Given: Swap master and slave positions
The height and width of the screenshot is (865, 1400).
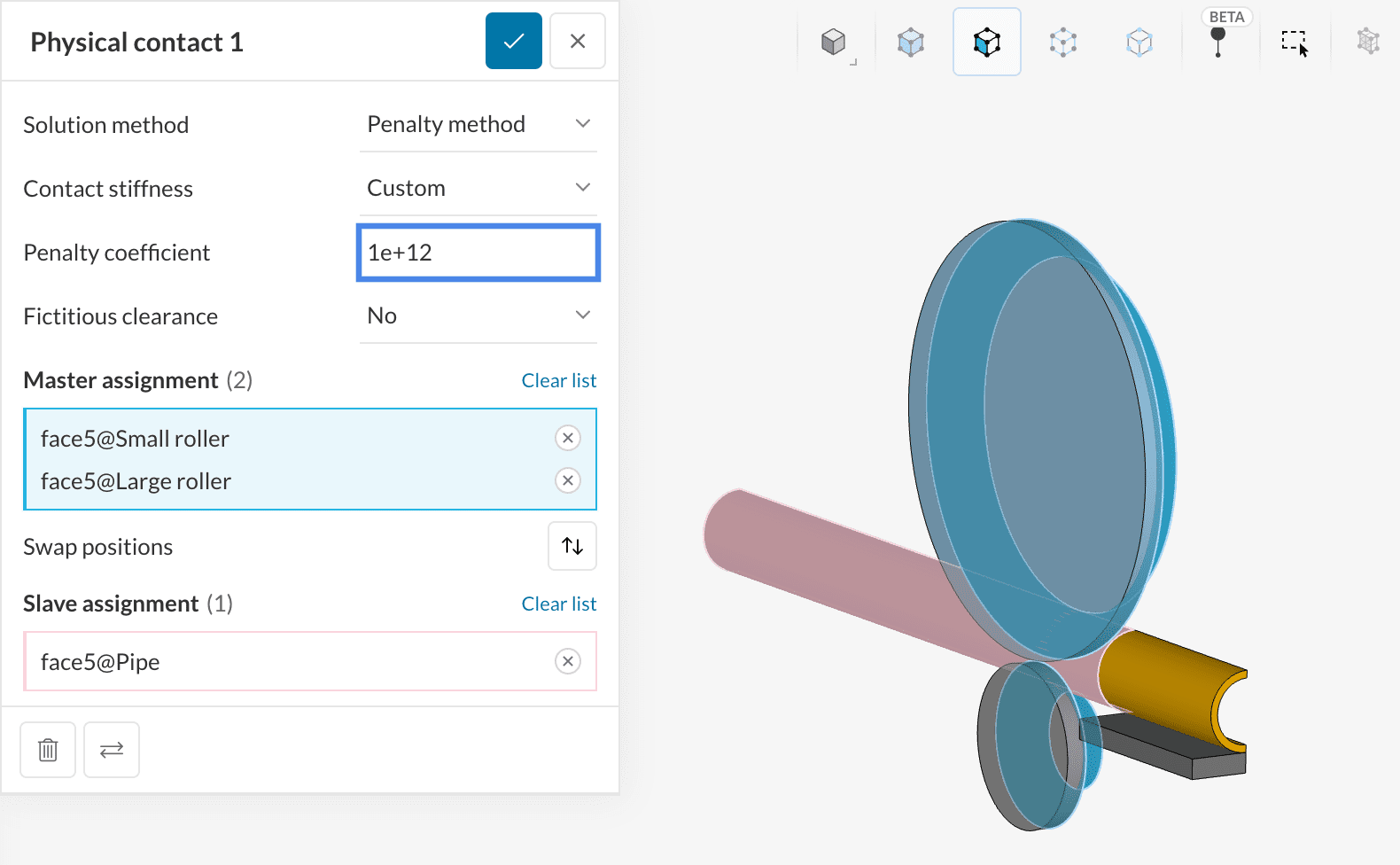Looking at the screenshot, I should 572,546.
